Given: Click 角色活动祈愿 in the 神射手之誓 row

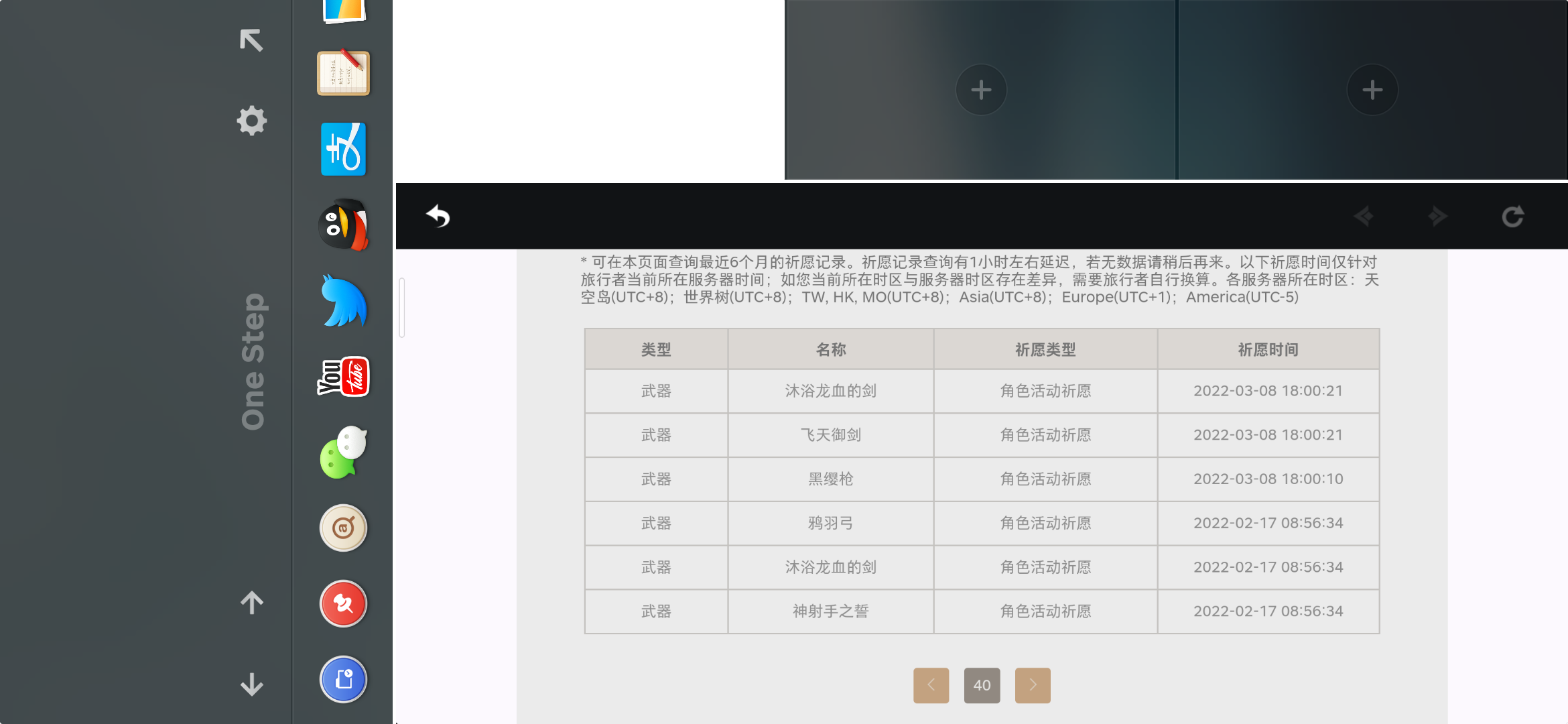Looking at the screenshot, I should click(1045, 611).
